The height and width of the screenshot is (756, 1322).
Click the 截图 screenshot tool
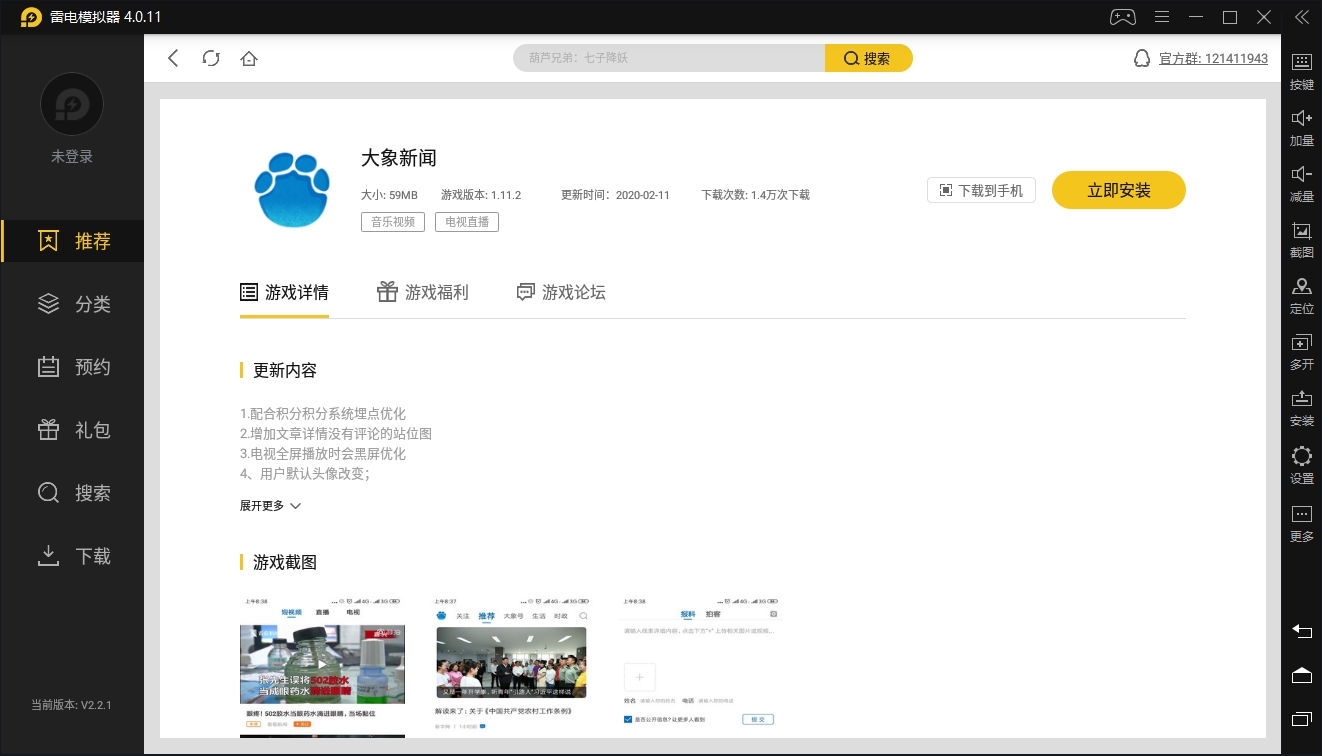pos(1302,240)
